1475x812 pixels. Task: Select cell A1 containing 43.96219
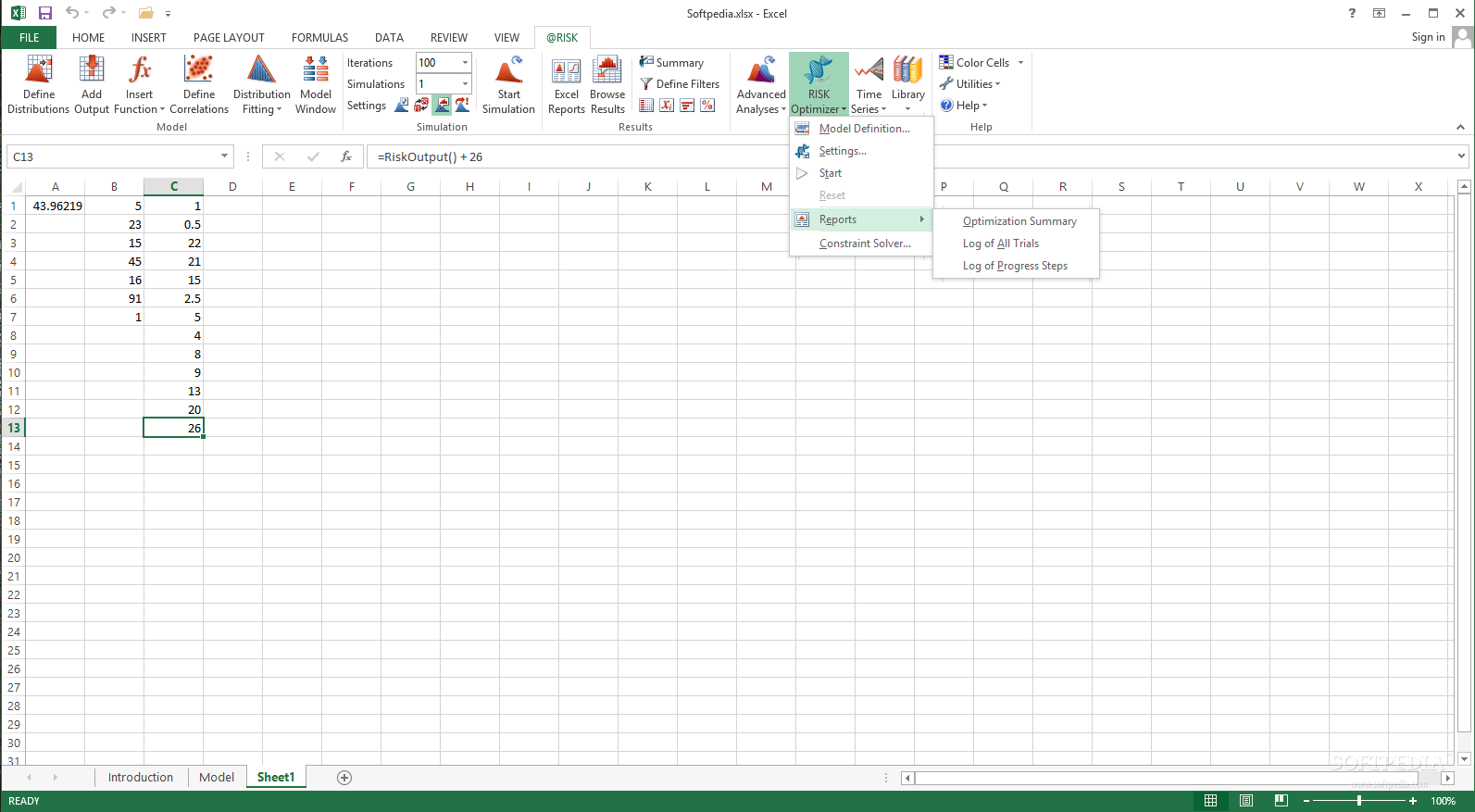click(56, 206)
